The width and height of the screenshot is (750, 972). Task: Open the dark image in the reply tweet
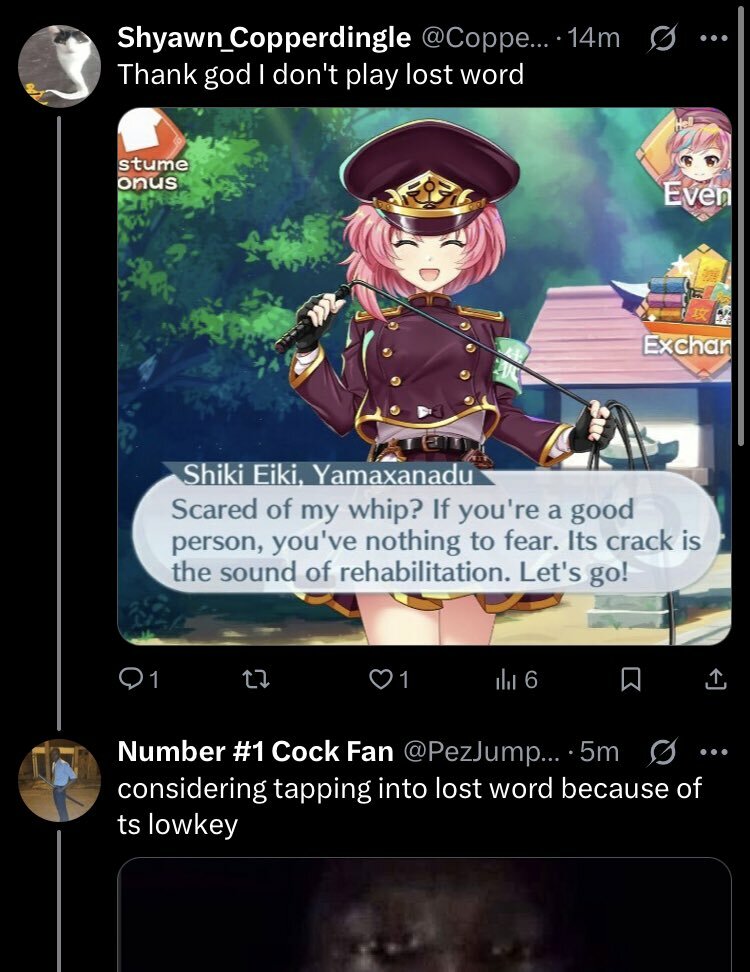(x=425, y=915)
